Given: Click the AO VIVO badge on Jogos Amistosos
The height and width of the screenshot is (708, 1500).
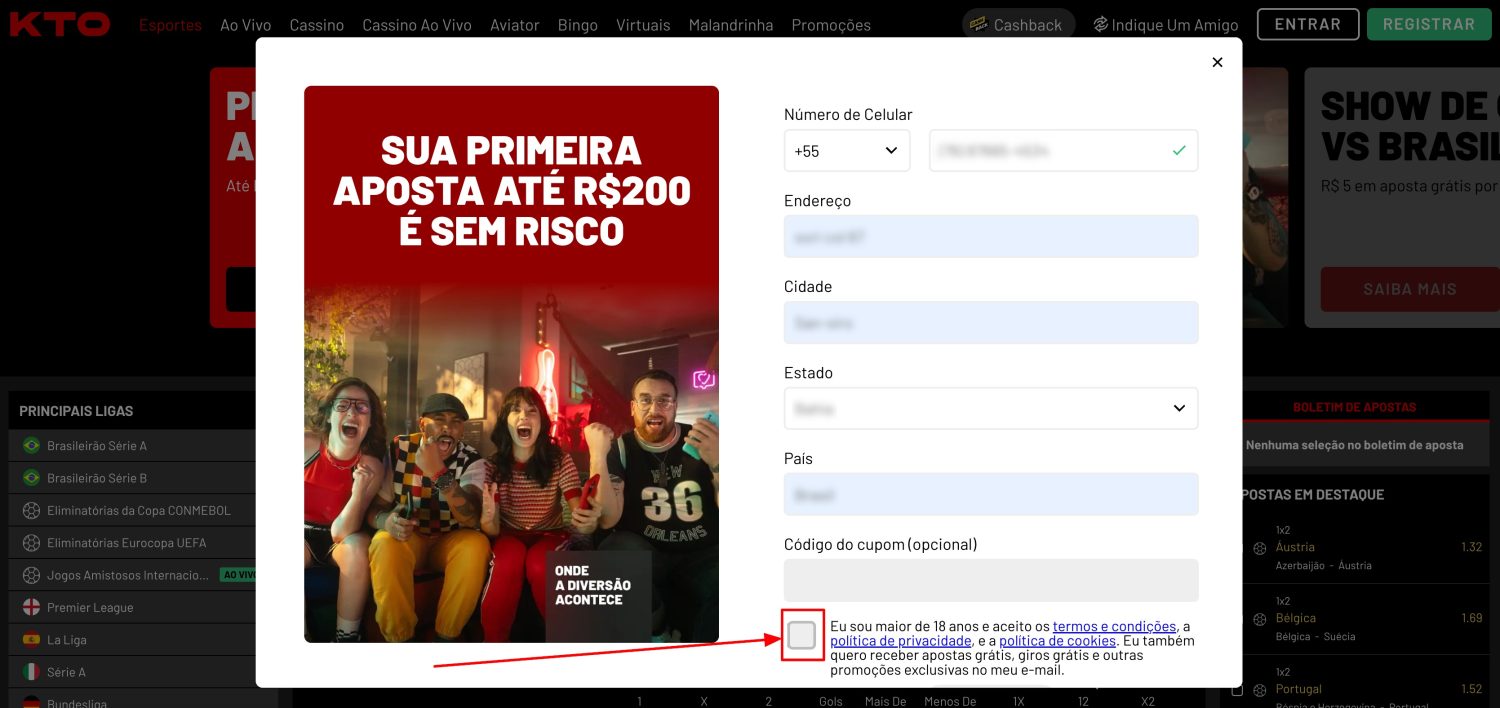Looking at the screenshot, I should coord(238,575).
